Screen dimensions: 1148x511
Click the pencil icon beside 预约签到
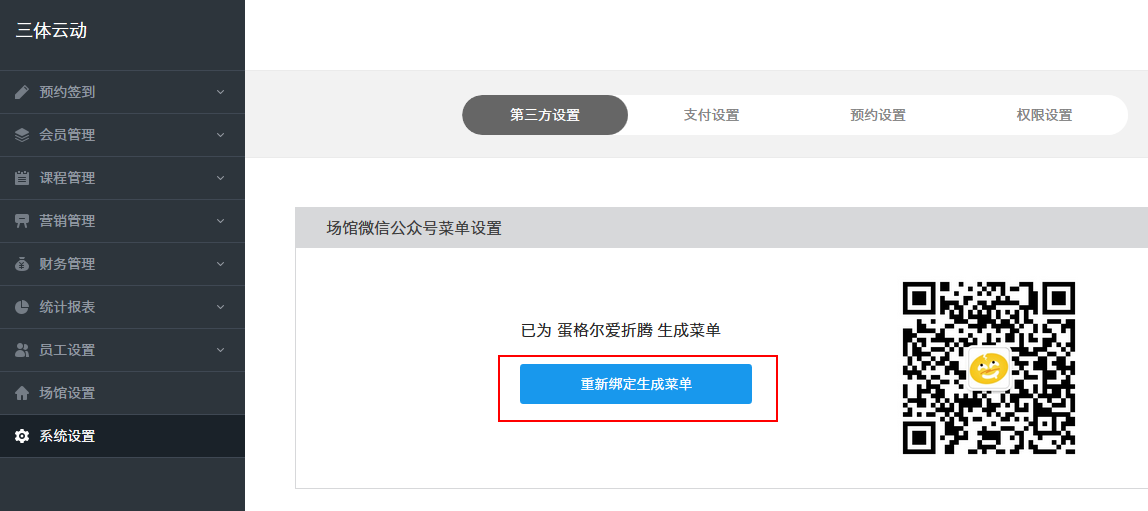coord(22,92)
